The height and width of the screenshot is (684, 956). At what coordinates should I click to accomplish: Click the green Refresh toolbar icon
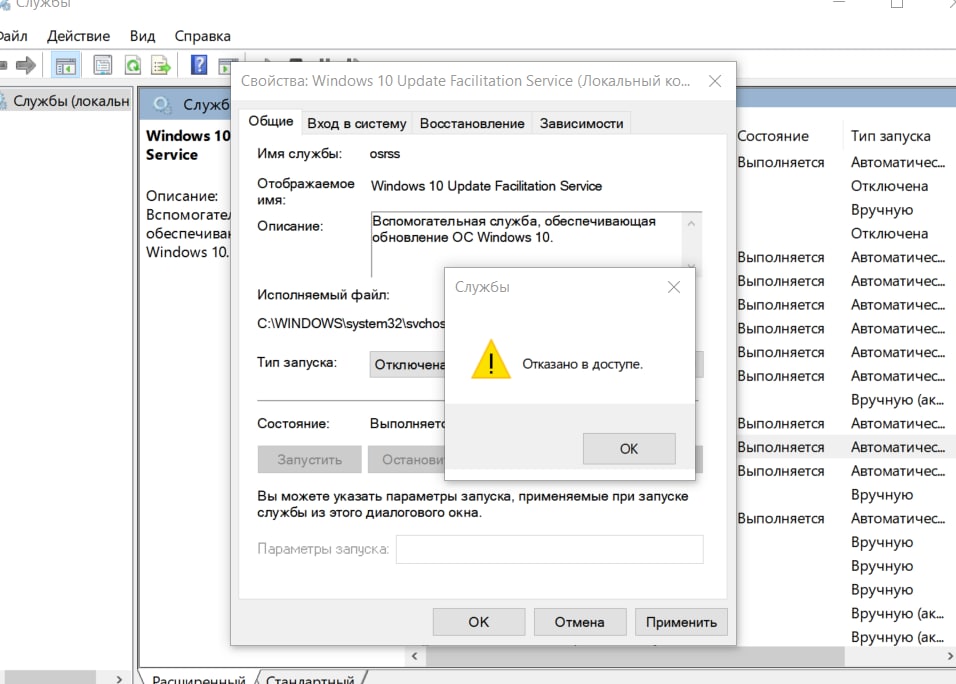[133, 65]
